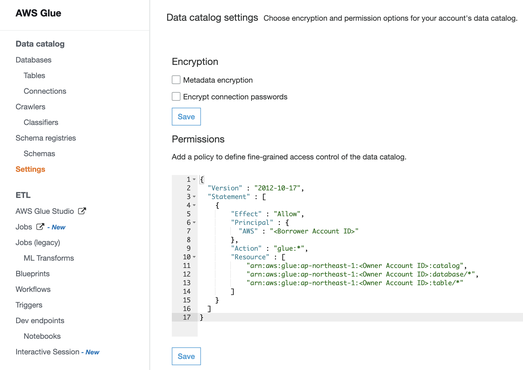Select the highlighted Settings menu item
The image size is (523, 370).
(30, 169)
